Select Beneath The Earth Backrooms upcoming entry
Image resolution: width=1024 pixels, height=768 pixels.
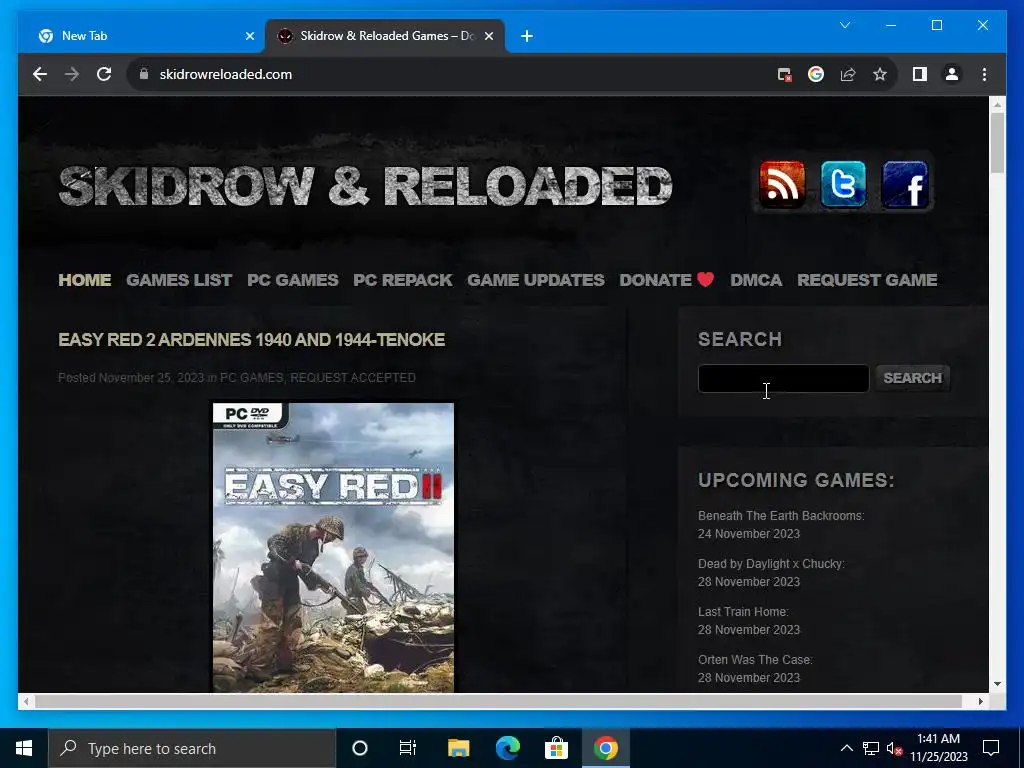tap(781, 524)
